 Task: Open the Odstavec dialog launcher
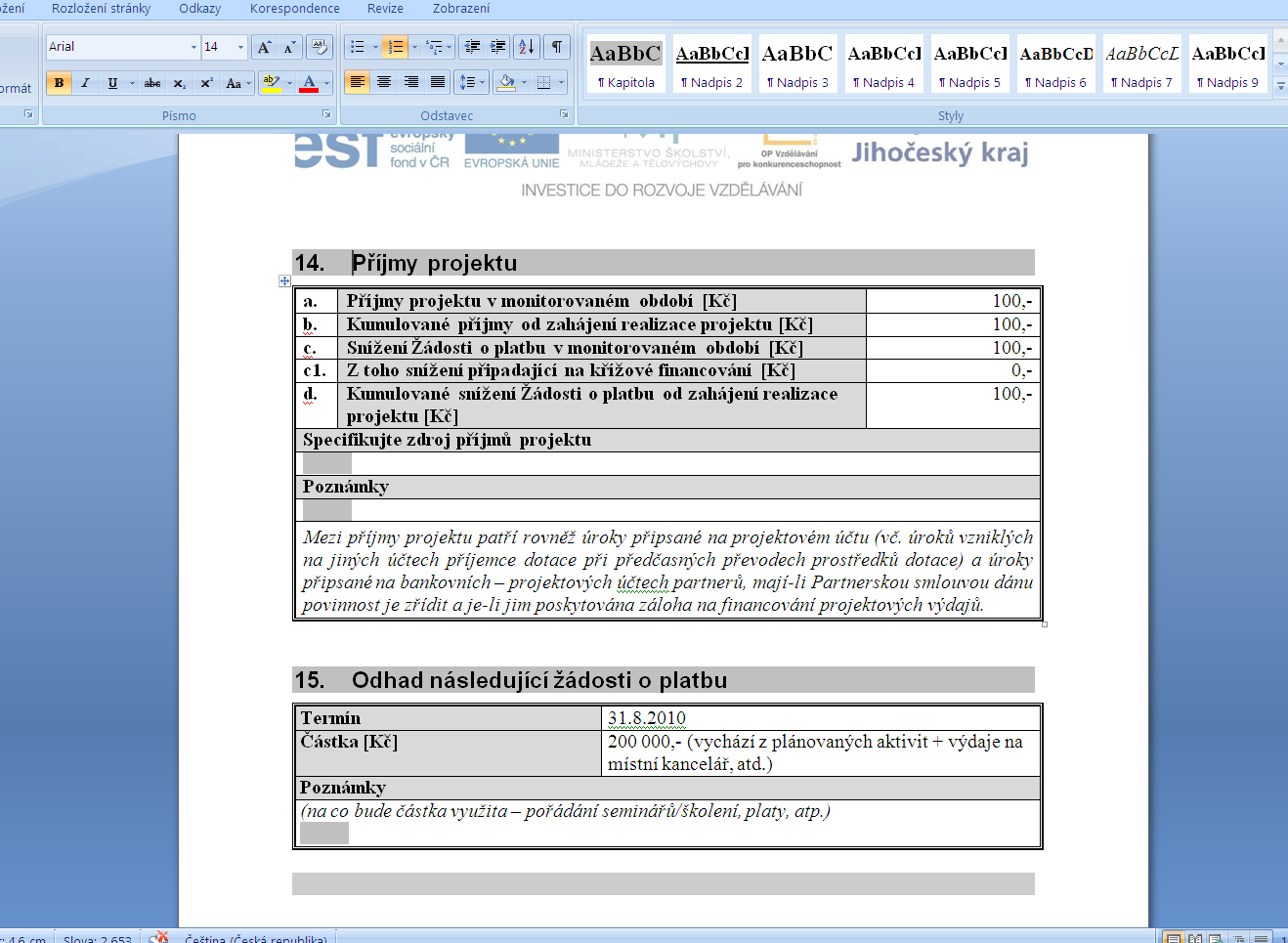564,115
